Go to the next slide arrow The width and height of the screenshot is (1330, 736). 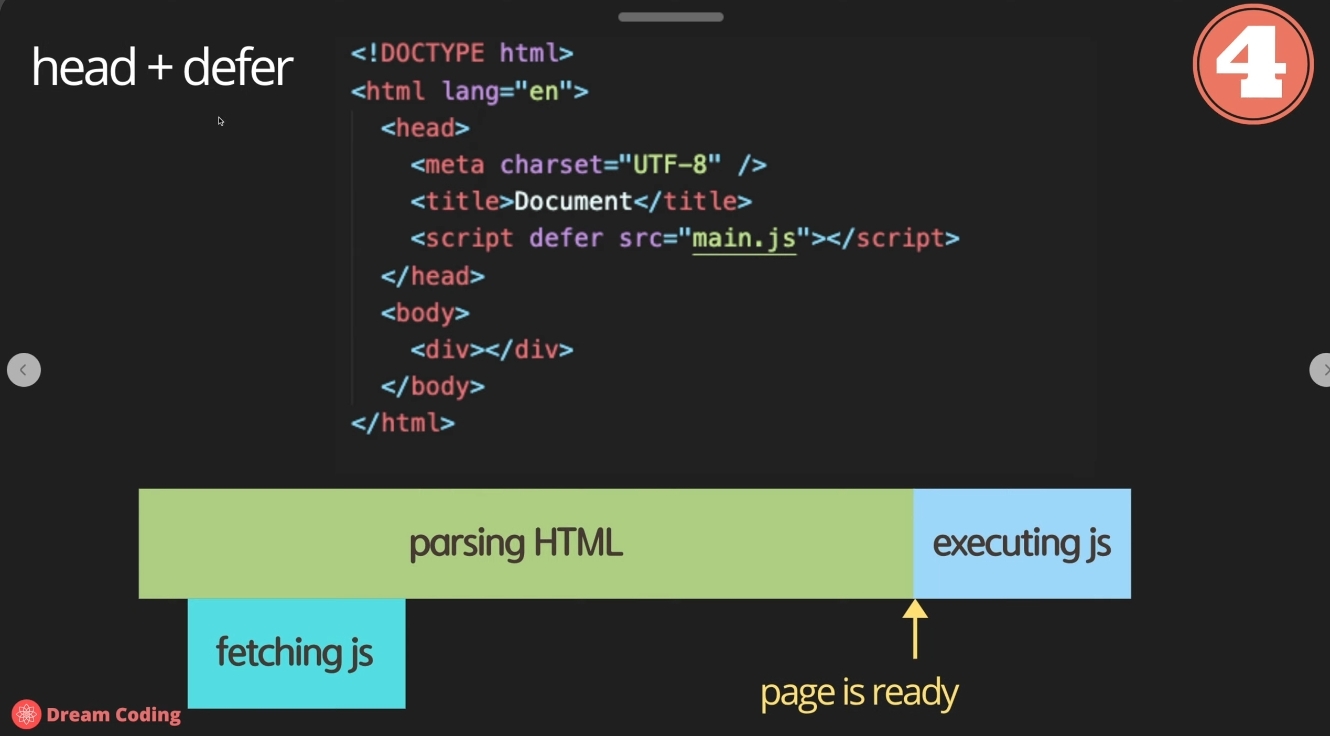1320,370
